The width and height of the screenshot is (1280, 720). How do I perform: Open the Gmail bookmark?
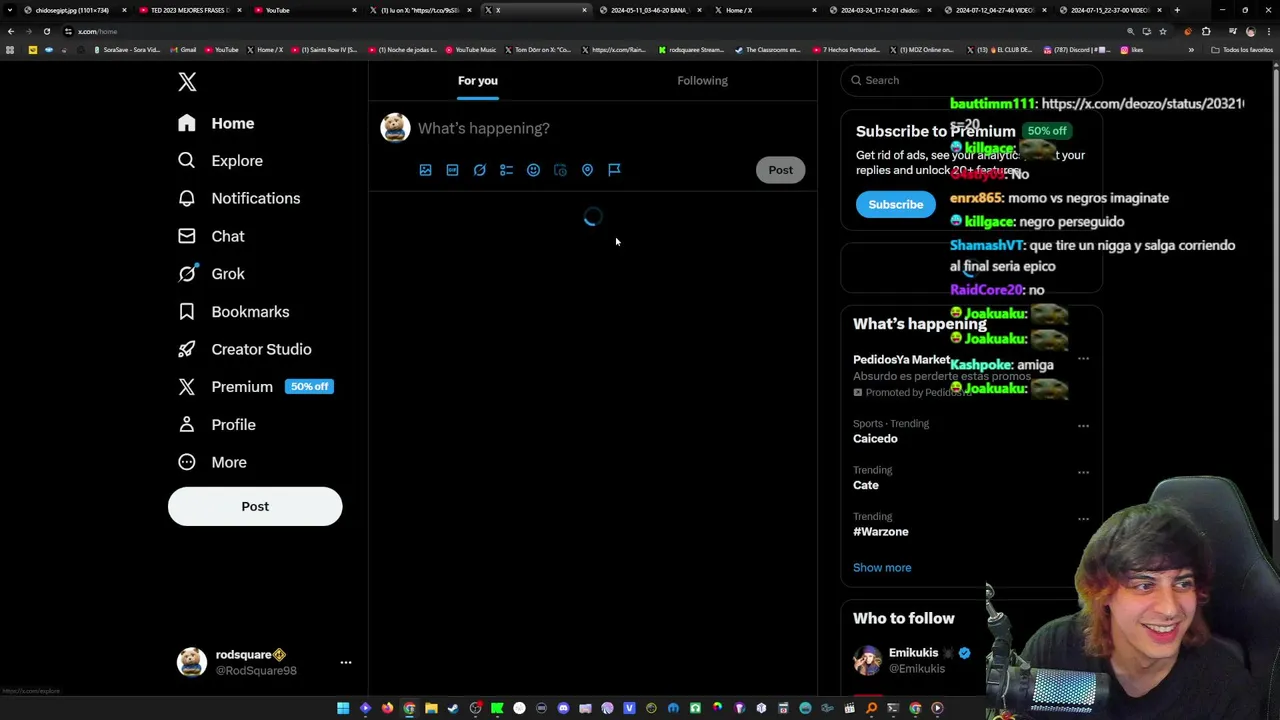click(x=182, y=50)
